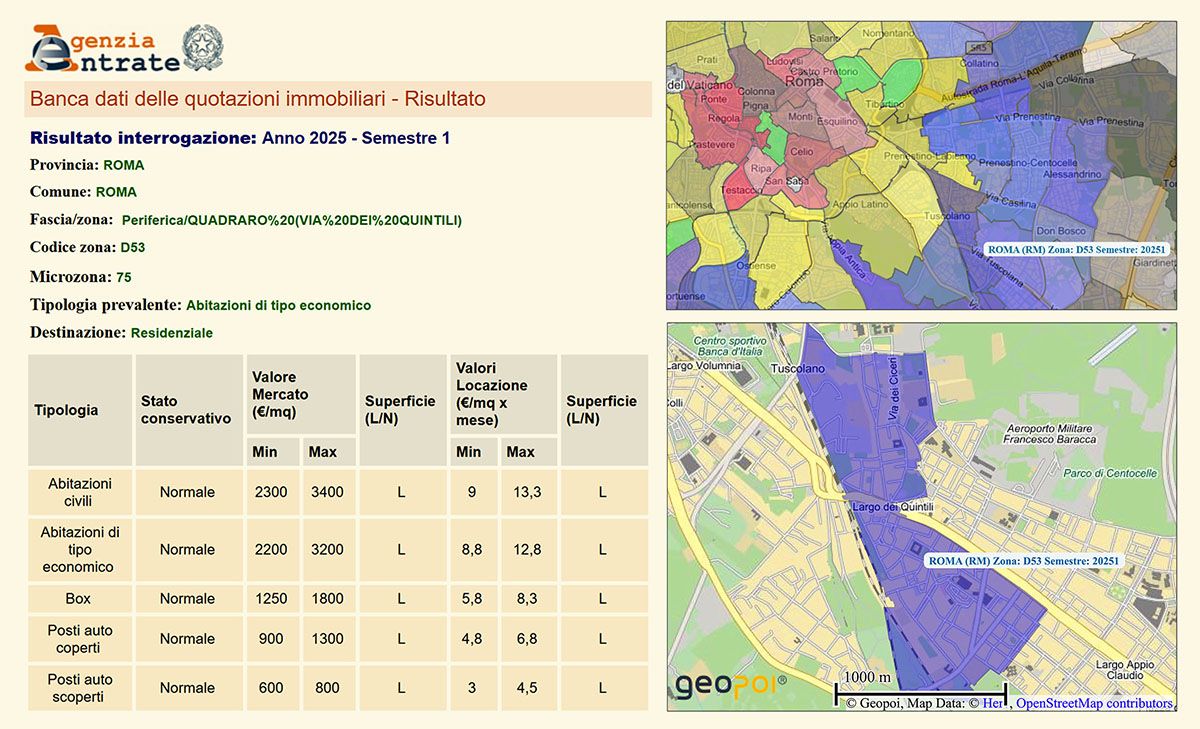Screen dimensions: 1200x729
Task: Click the Banca dati delle quotazioni immobiliari title
Action: 258,99
